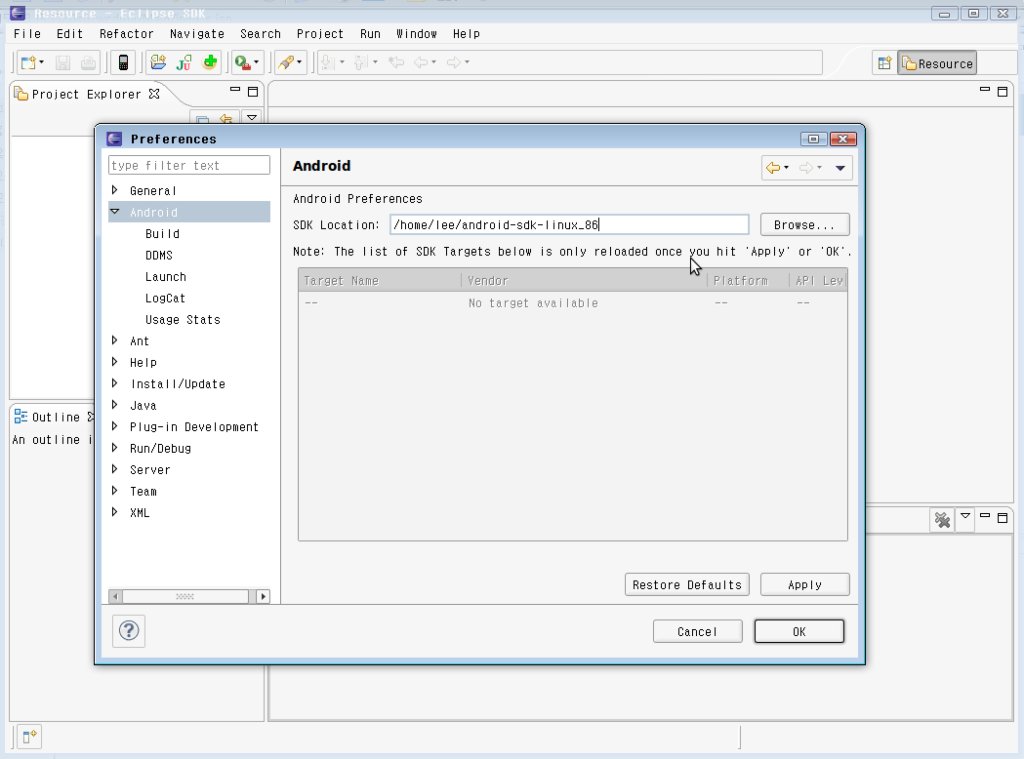The width and height of the screenshot is (1024, 759).
Task: Select the Usage Stats preferences item
Action: pyautogui.click(x=183, y=320)
